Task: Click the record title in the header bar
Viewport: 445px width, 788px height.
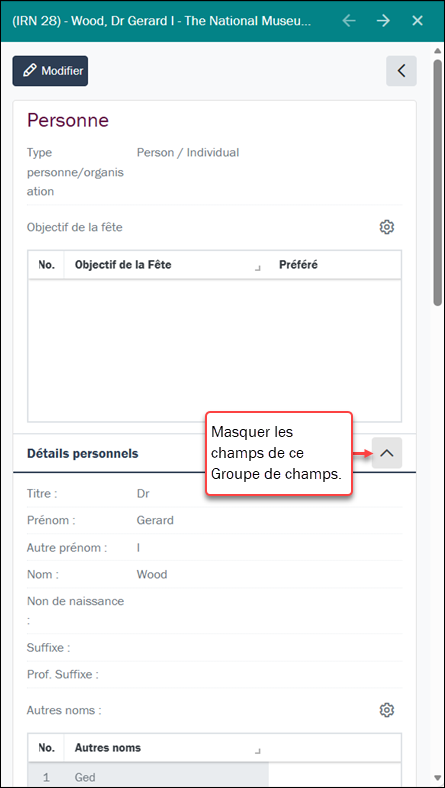Action: click(x=161, y=21)
